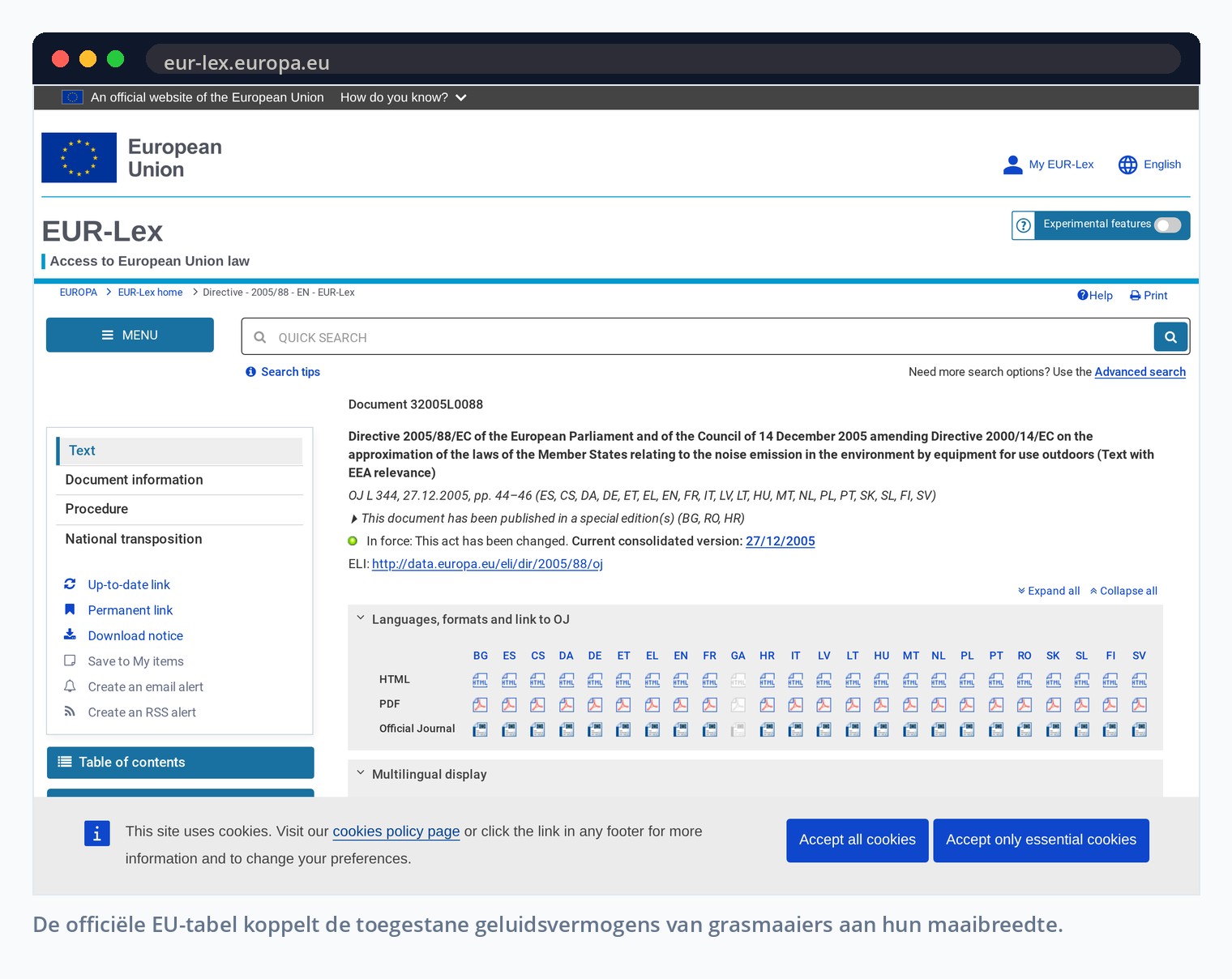
Task: Click the Search tips link
Action: [x=283, y=372]
